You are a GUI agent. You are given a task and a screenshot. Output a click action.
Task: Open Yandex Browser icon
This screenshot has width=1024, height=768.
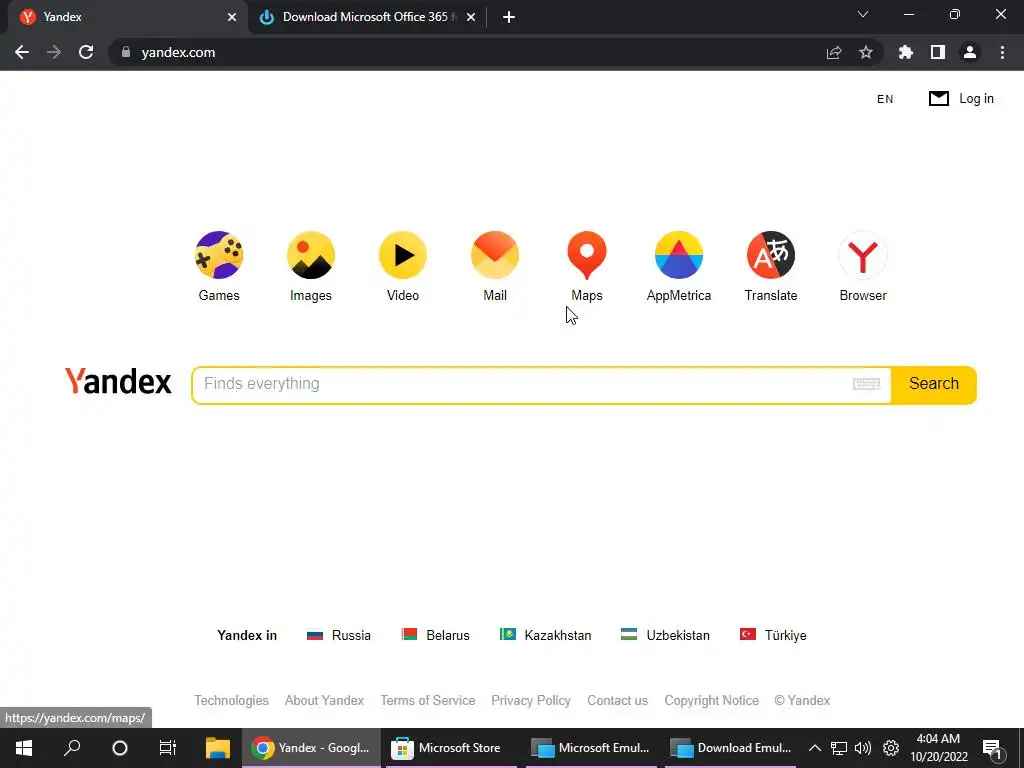[863, 255]
